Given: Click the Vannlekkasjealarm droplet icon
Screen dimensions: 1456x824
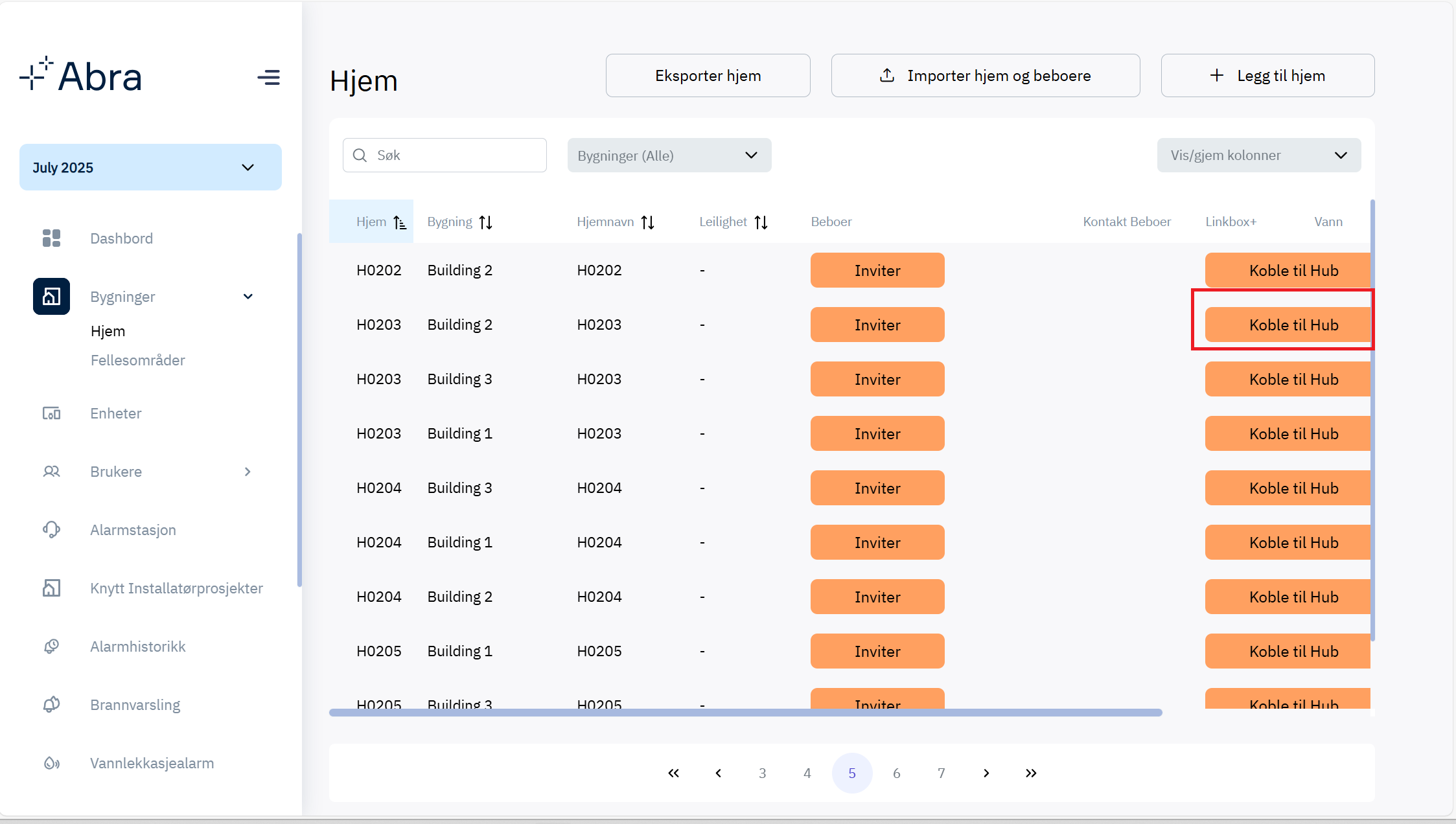Looking at the screenshot, I should coord(51,763).
